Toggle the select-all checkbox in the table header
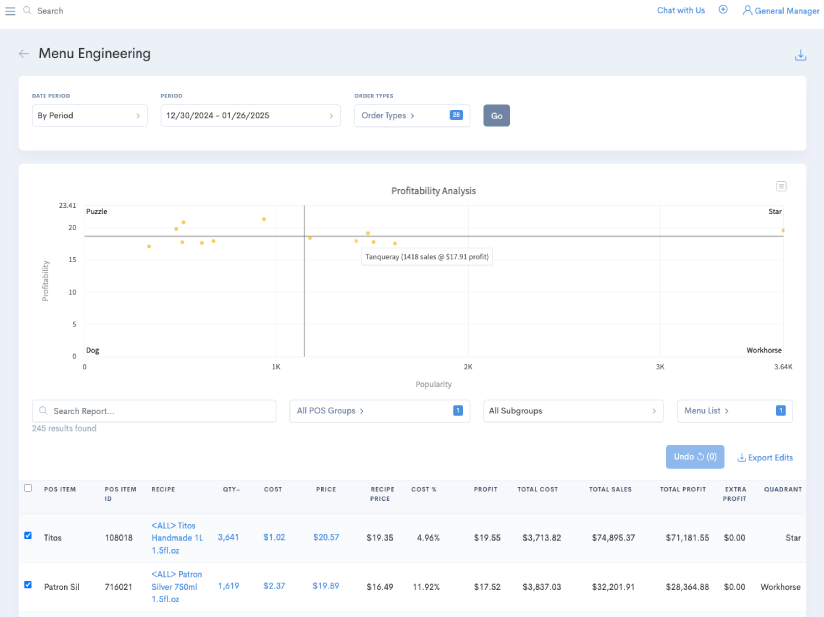 [28, 488]
